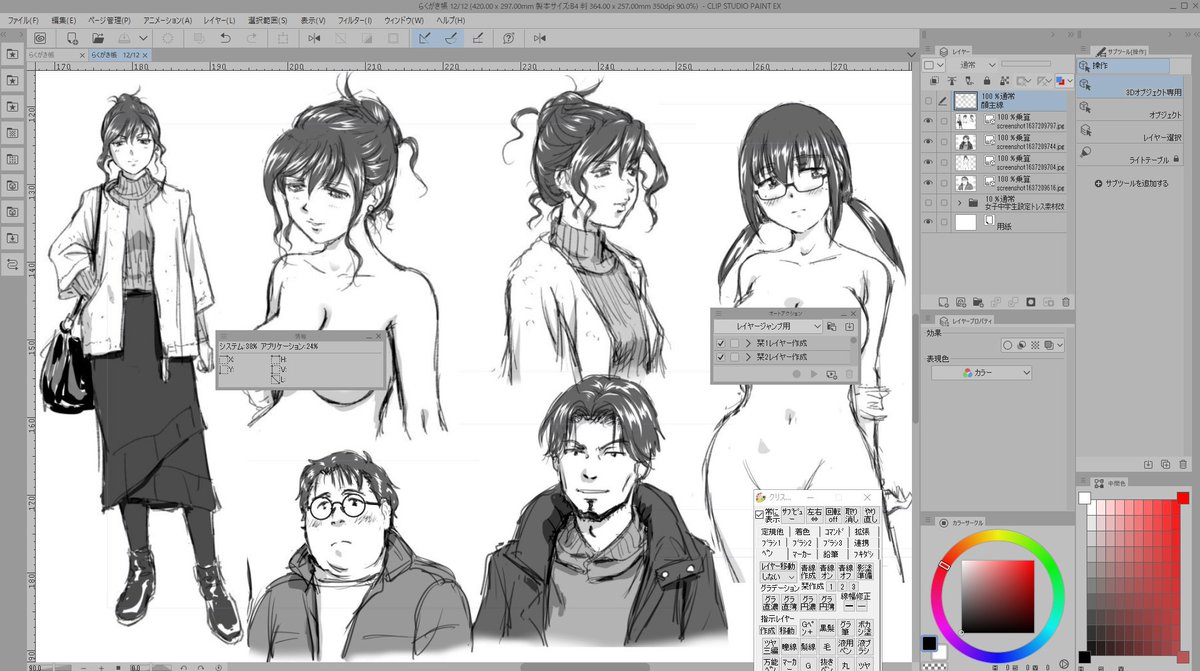The image size is (1200, 671).
Task: Open the レイヤージャンプ用 action set dropdown
Action: pos(768,326)
